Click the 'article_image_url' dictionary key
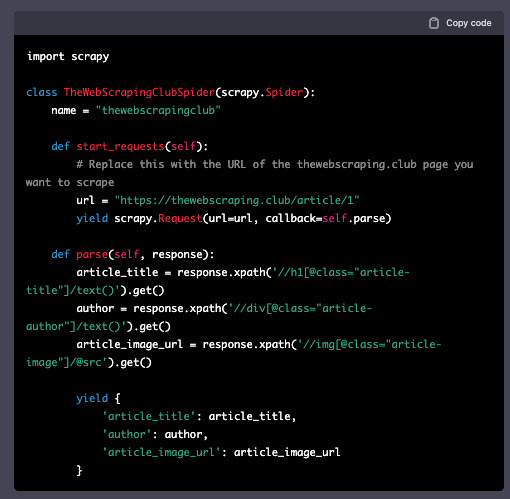Viewport: 510px width, 499px height. coord(161,452)
